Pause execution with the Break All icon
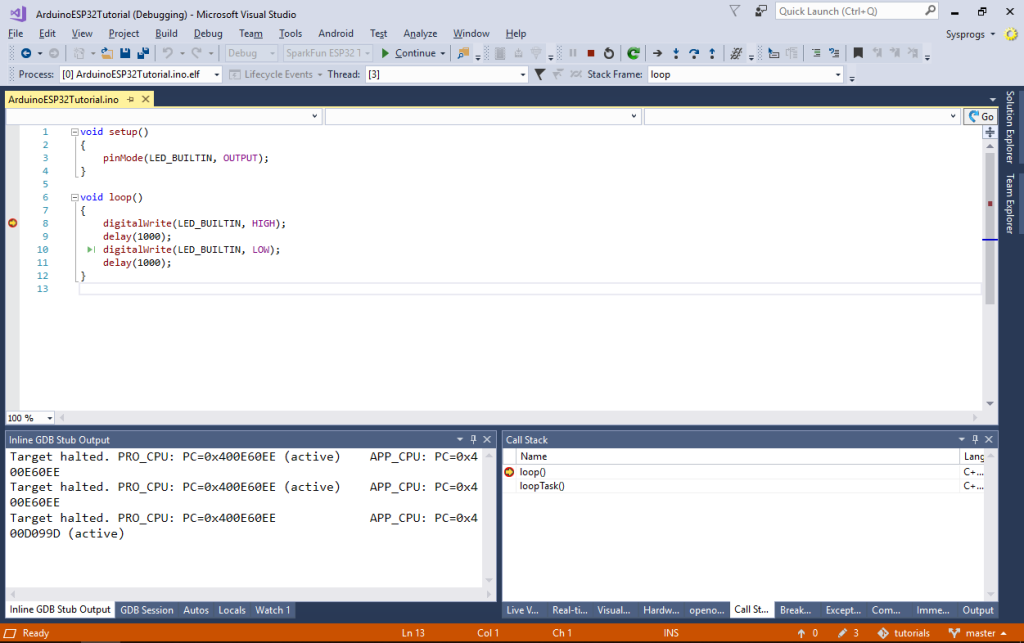 pos(573,52)
